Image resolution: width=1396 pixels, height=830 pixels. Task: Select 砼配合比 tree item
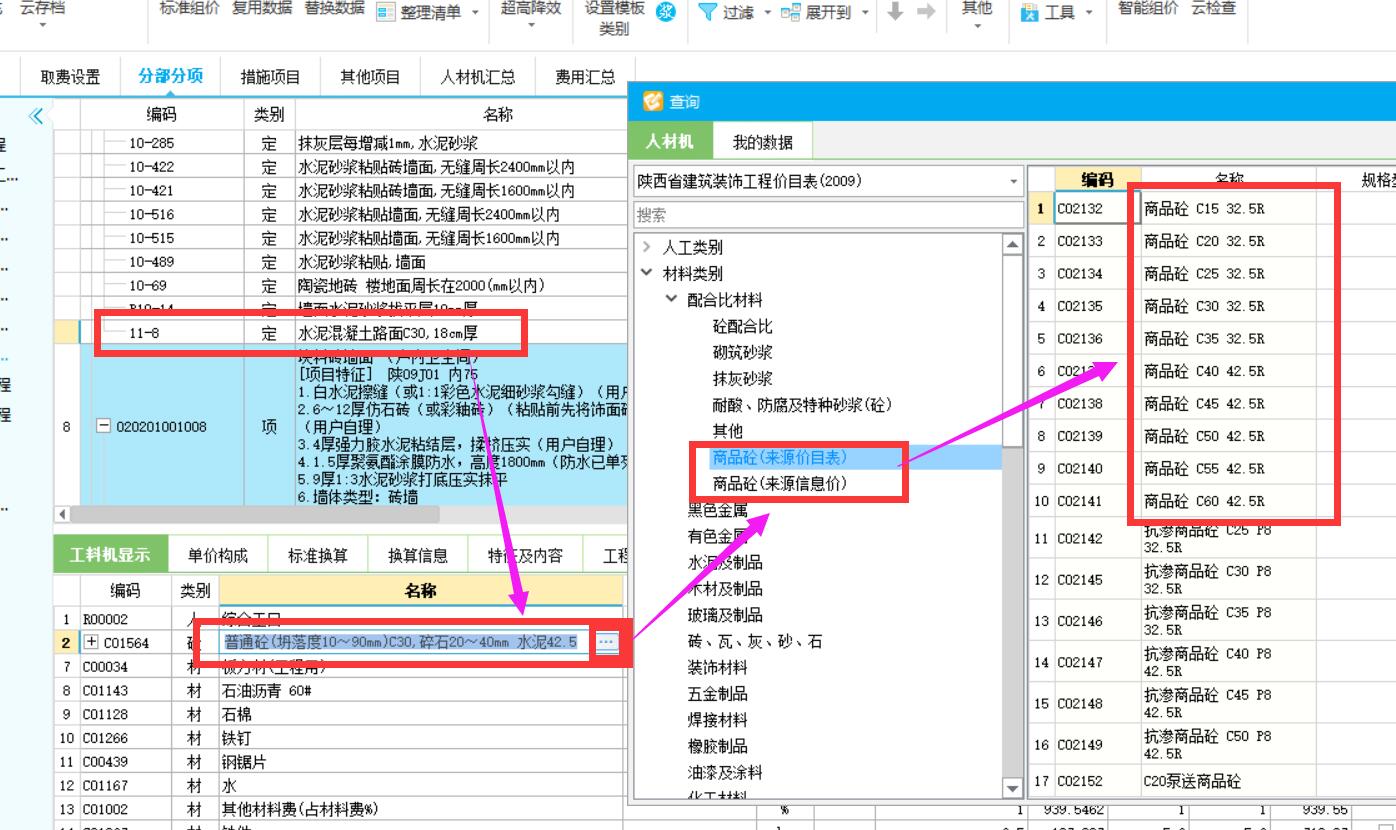[x=742, y=326]
